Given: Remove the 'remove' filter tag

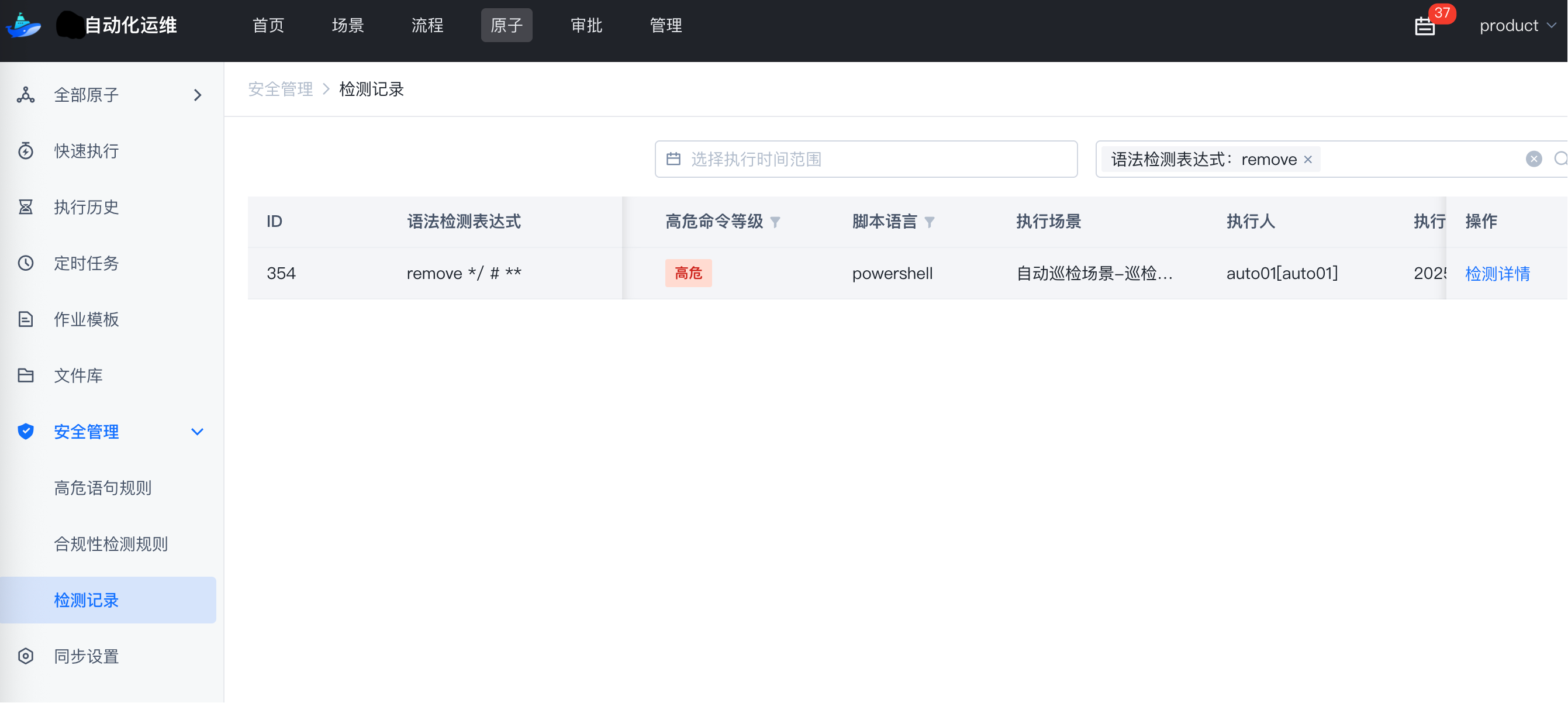Looking at the screenshot, I should coord(1308,160).
